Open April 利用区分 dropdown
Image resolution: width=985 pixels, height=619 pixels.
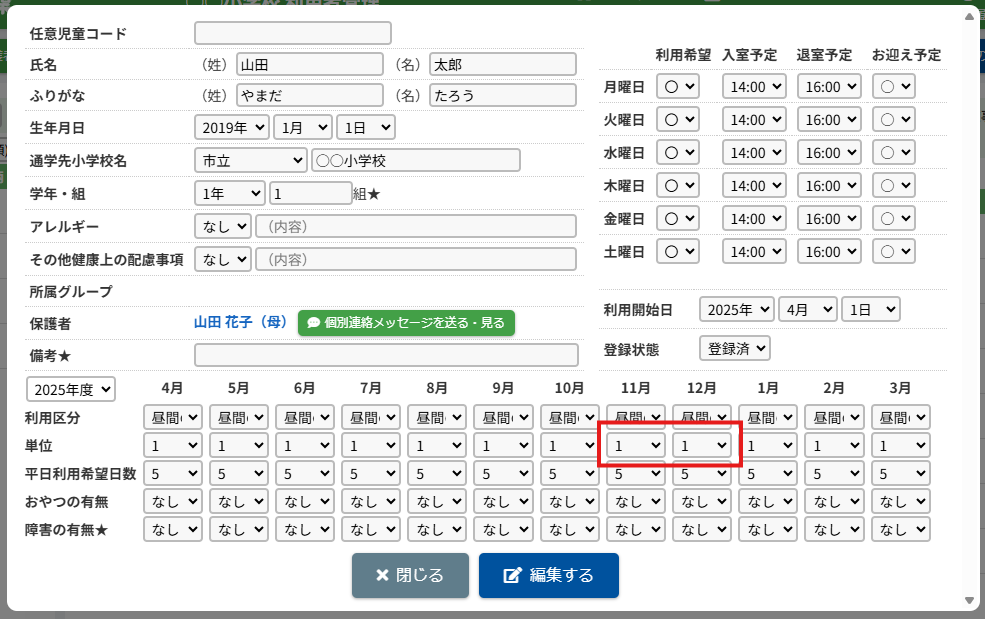pos(174,418)
